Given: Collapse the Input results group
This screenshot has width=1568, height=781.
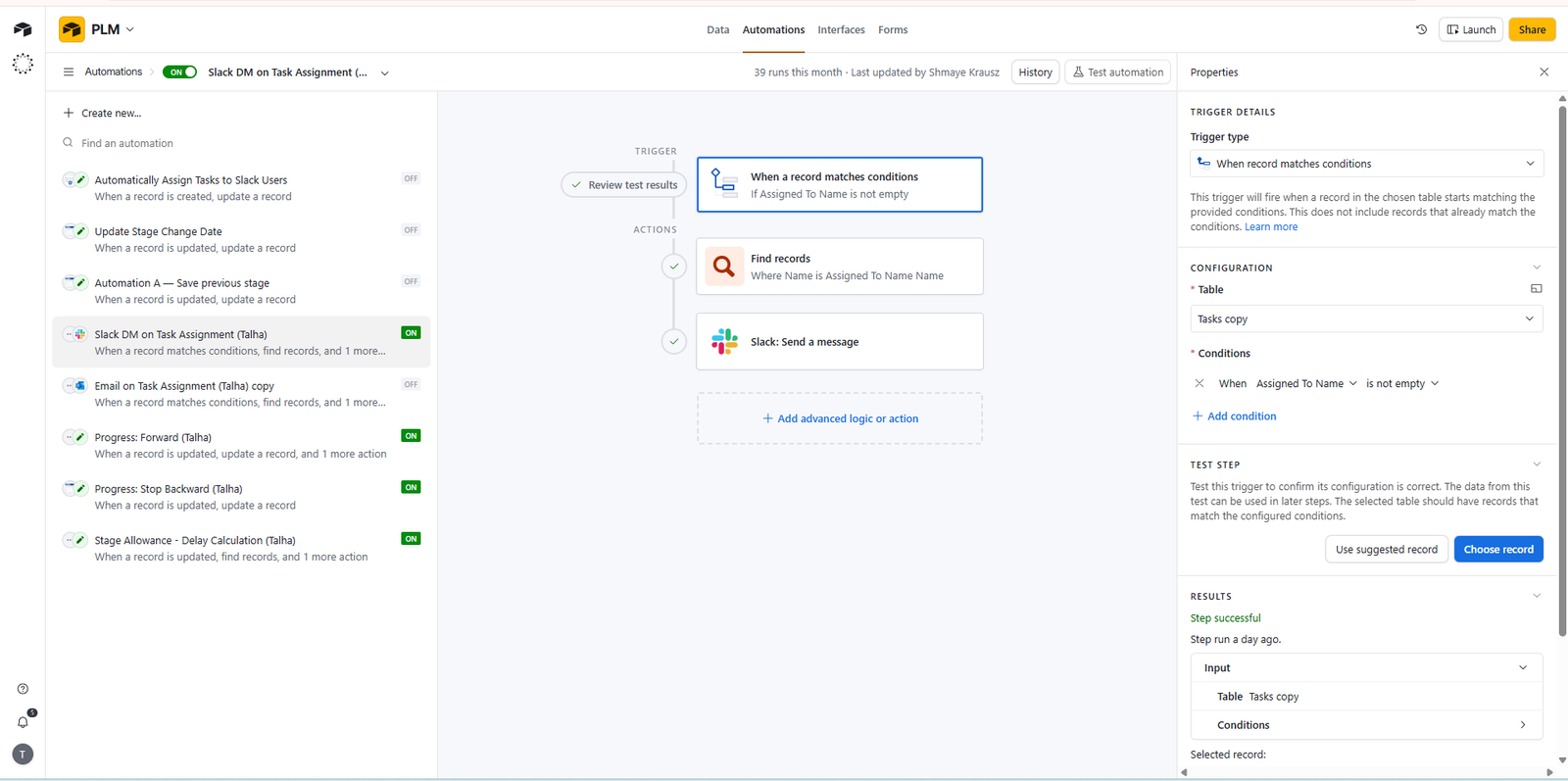Looking at the screenshot, I should [x=1522, y=667].
